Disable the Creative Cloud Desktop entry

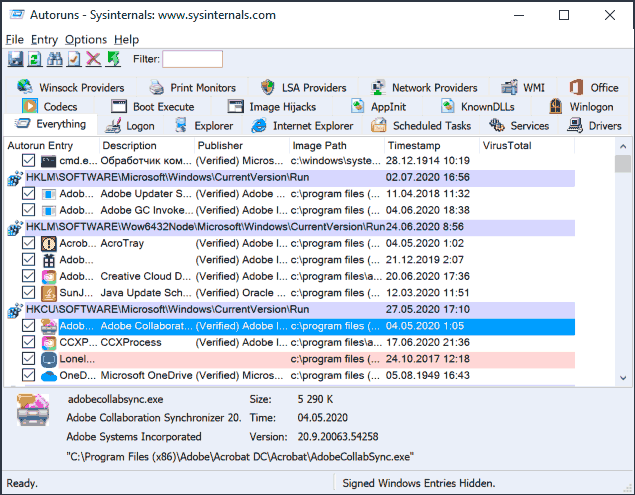coord(28,276)
